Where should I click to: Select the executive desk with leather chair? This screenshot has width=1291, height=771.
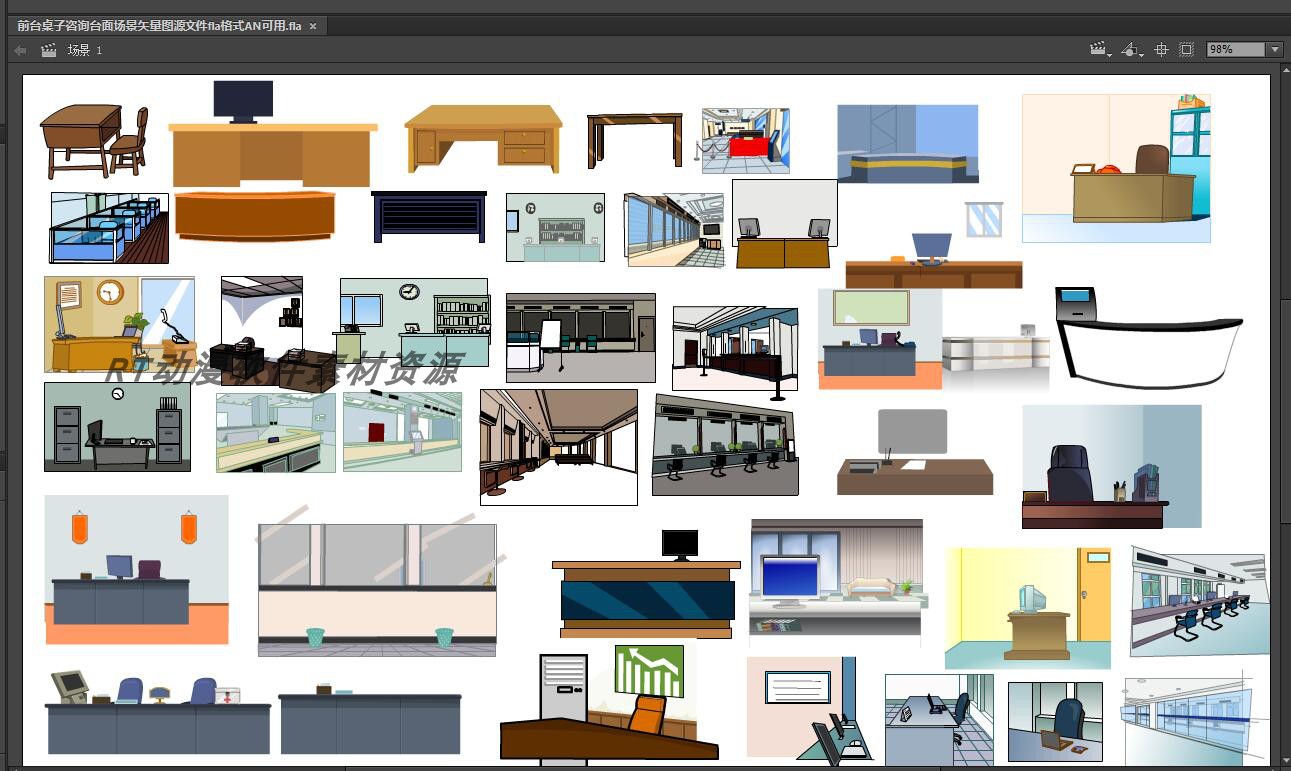1112,466
